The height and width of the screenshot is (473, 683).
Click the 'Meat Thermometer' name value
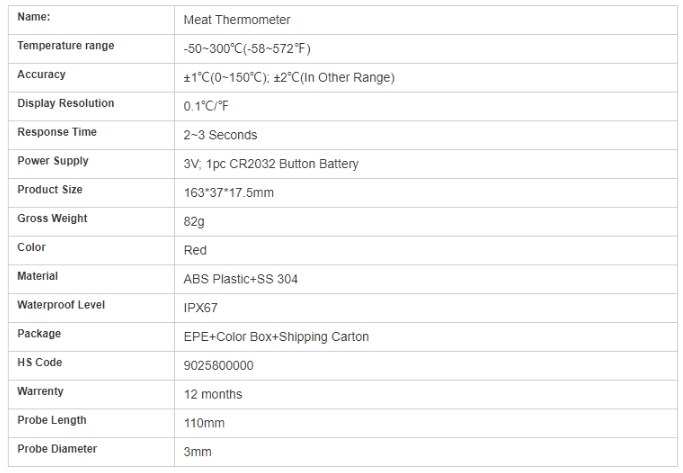click(x=237, y=20)
